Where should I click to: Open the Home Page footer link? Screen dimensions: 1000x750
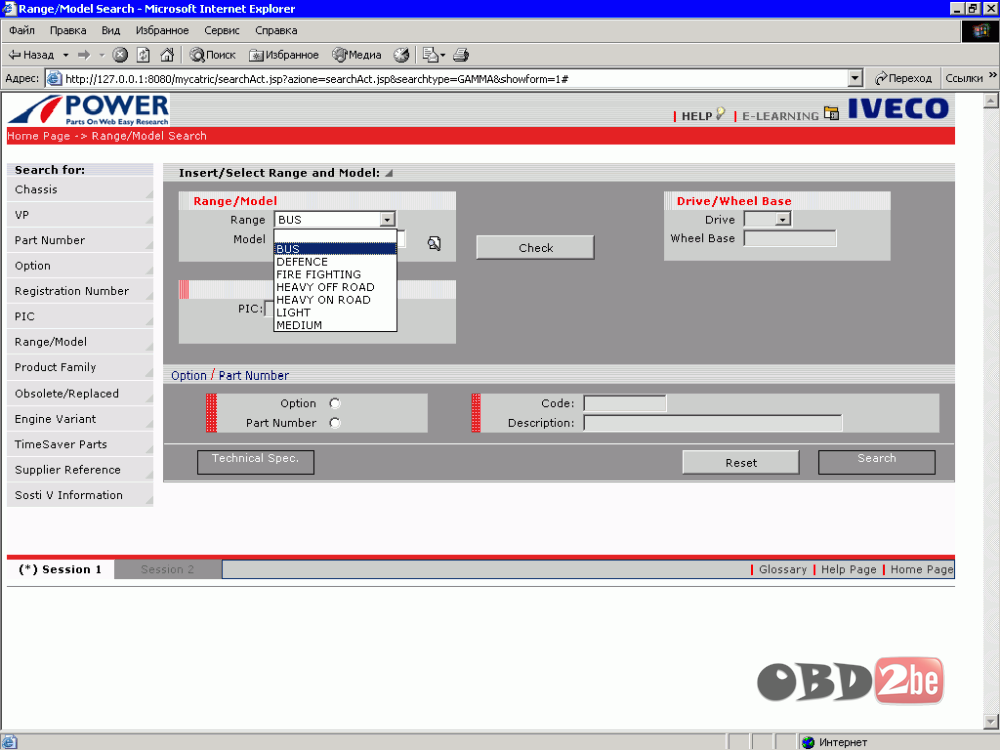coord(922,570)
